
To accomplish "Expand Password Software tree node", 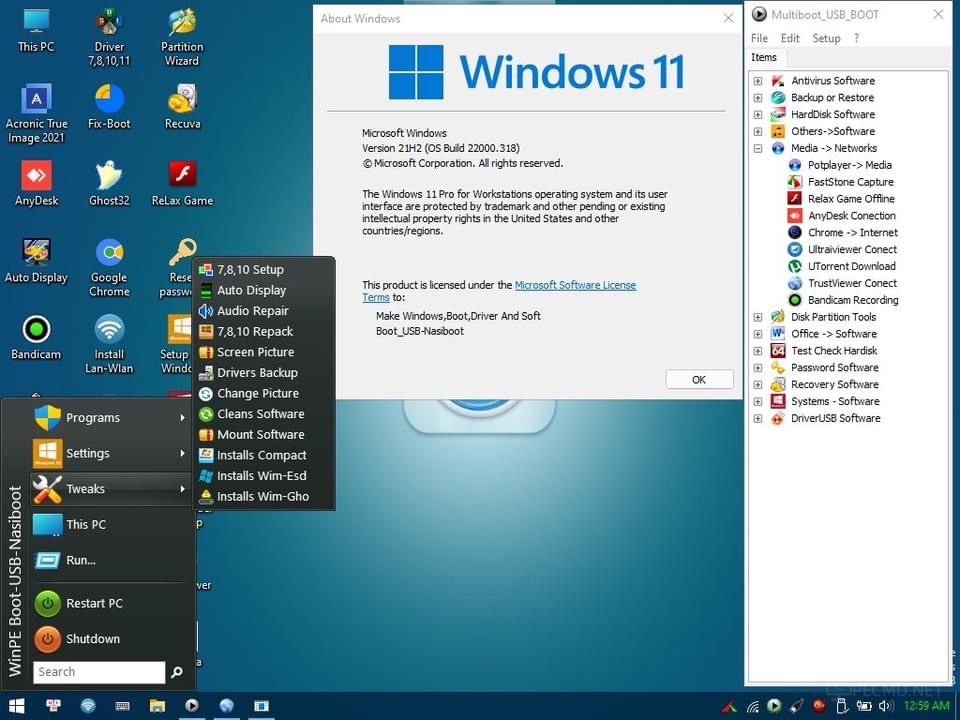I will coord(758,367).
